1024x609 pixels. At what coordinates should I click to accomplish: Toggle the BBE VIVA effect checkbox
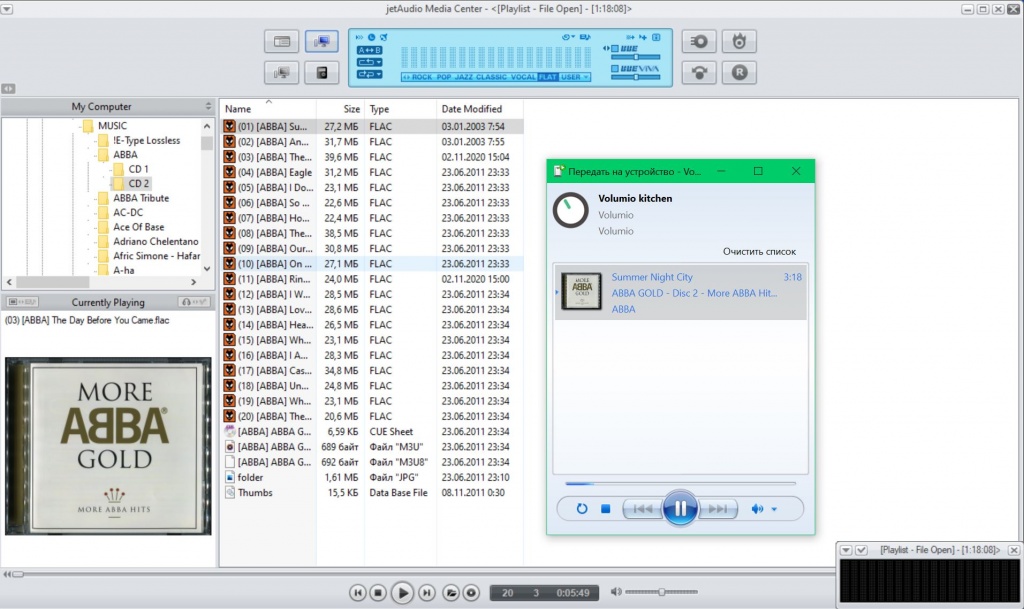coord(615,69)
